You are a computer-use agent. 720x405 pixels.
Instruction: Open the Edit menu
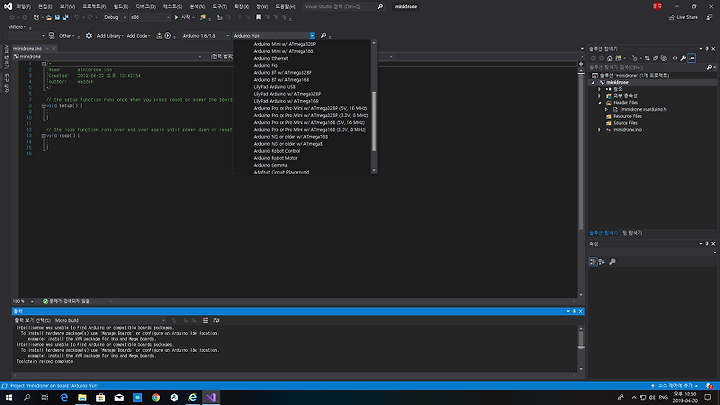point(45,6)
